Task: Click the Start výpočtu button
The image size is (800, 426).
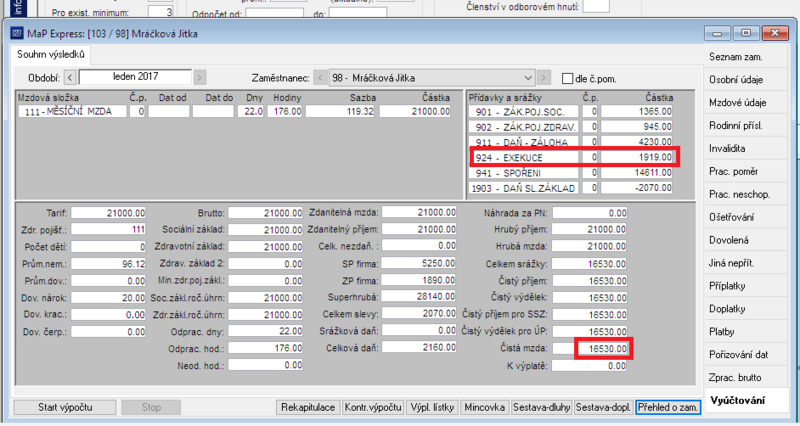Action: [65, 407]
